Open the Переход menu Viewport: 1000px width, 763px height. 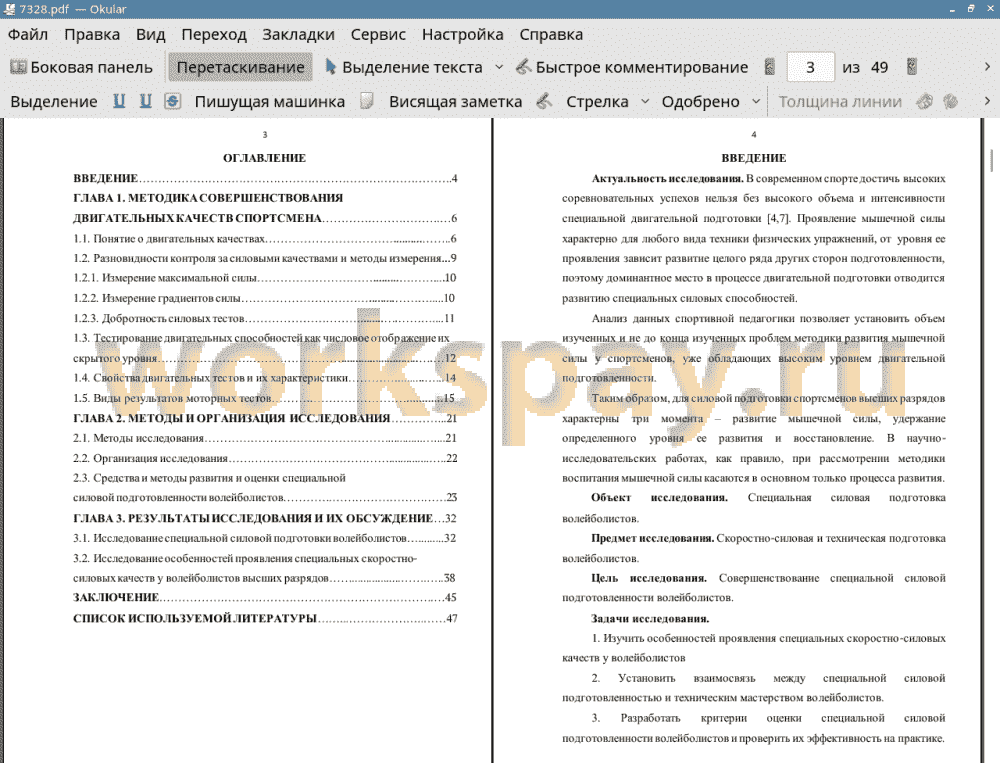214,34
